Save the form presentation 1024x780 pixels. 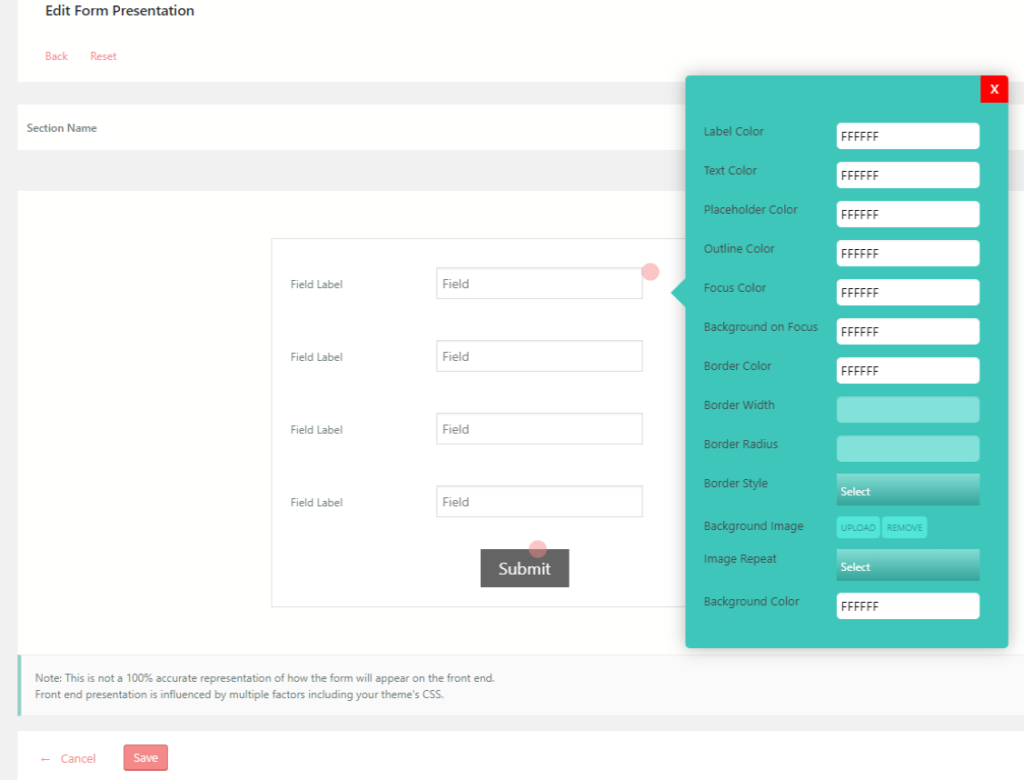[145, 757]
